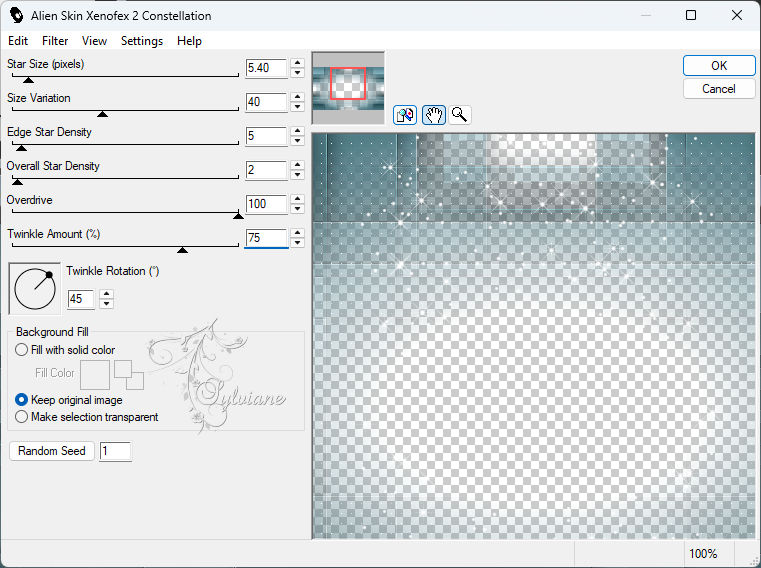The width and height of the screenshot is (761, 568).
Task: Click the Random Seed number field
Action: [115, 451]
